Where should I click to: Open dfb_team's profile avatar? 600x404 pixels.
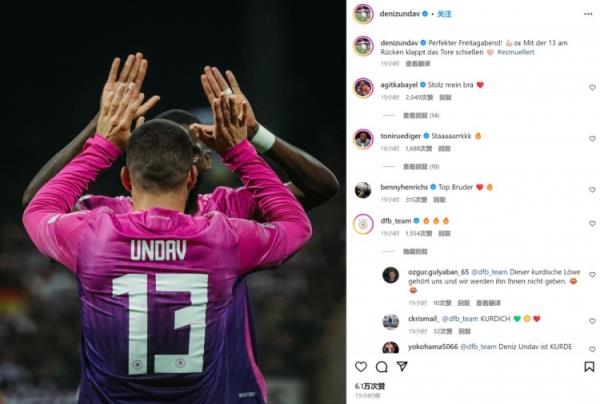(363, 224)
